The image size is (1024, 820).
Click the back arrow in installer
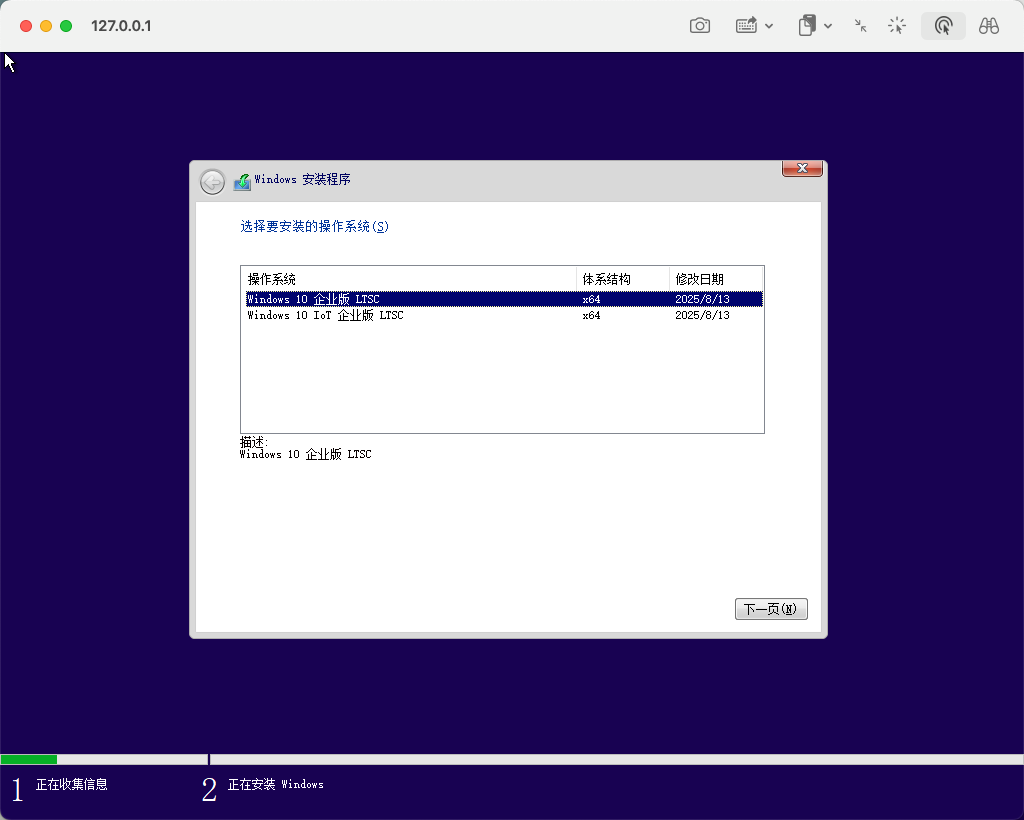212,181
